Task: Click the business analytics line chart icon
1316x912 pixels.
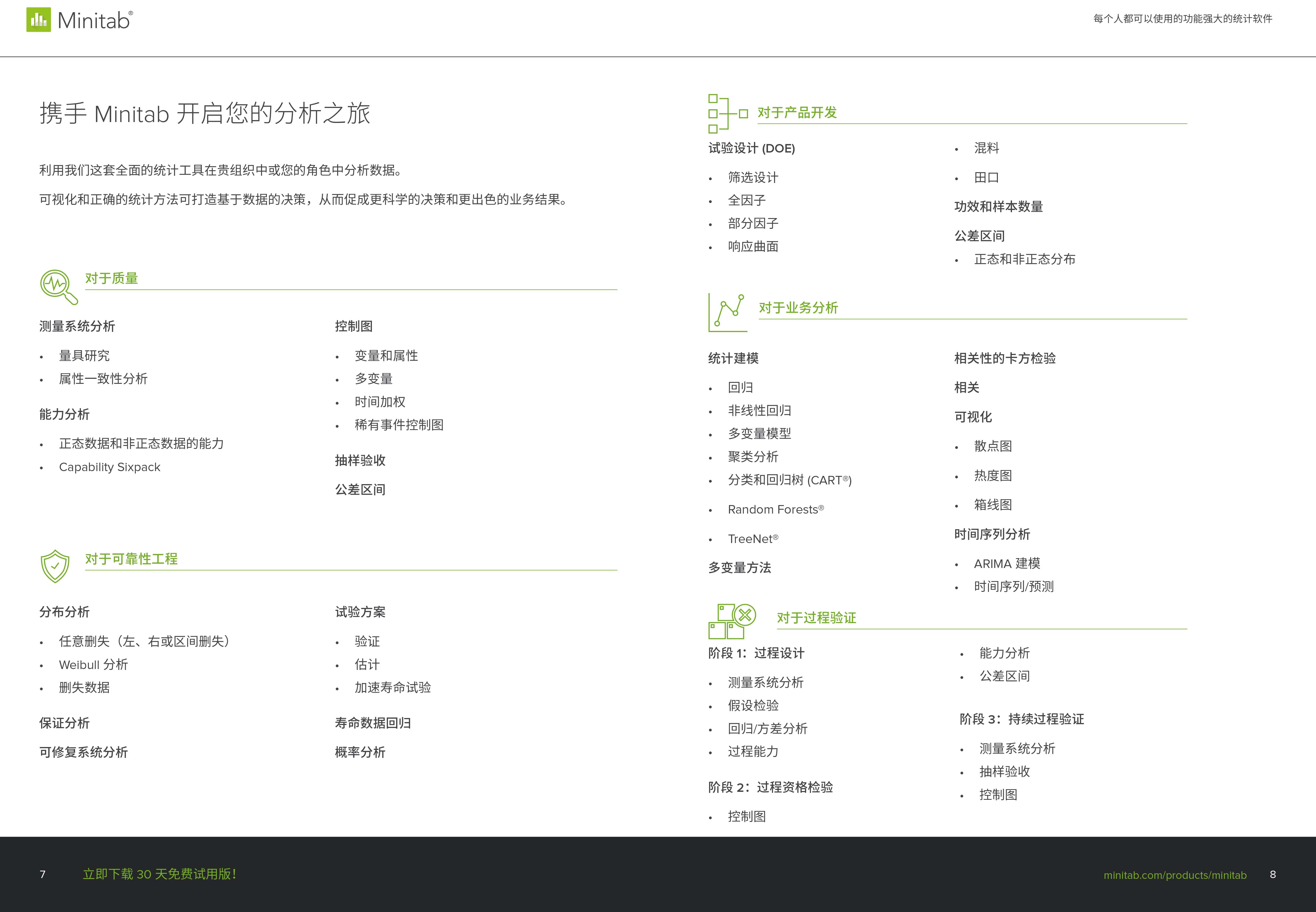Action: point(727,312)
